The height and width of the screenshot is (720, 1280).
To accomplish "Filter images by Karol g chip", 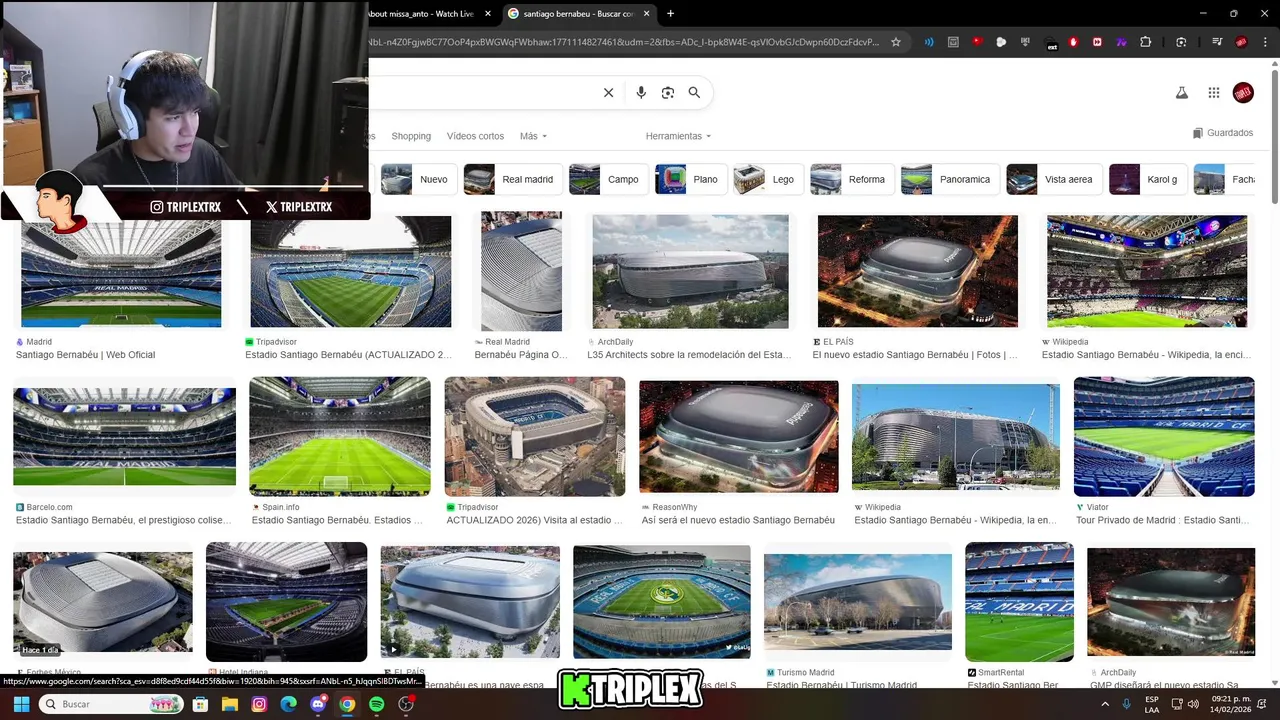I will [1148, 179].
